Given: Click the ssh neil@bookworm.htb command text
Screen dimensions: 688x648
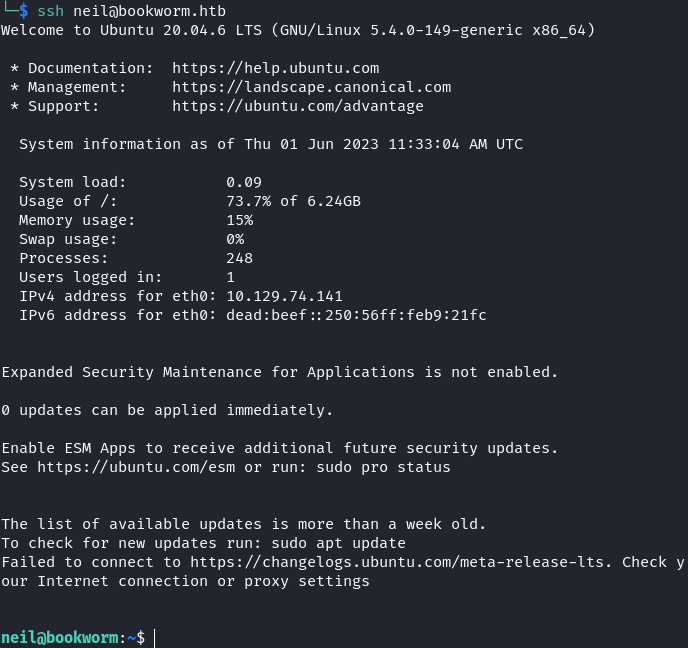Looking at the screenshot, I should coord(131,11).
